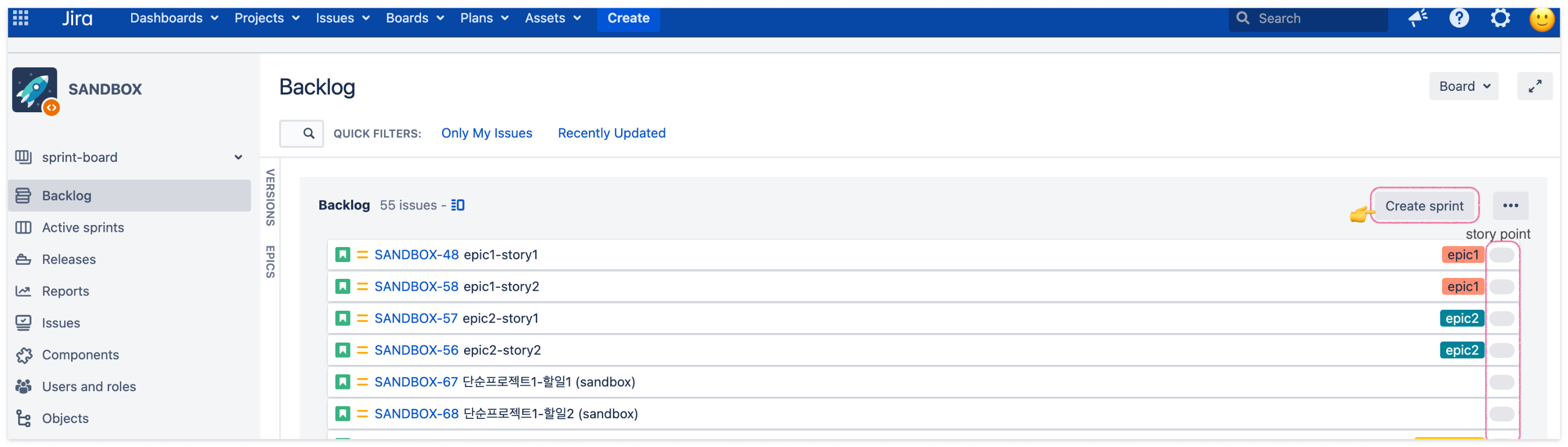This screenshot has height=447, width=1568.
Task: Open issue link SANDBOX-57
Action: [x=416, y=318]
